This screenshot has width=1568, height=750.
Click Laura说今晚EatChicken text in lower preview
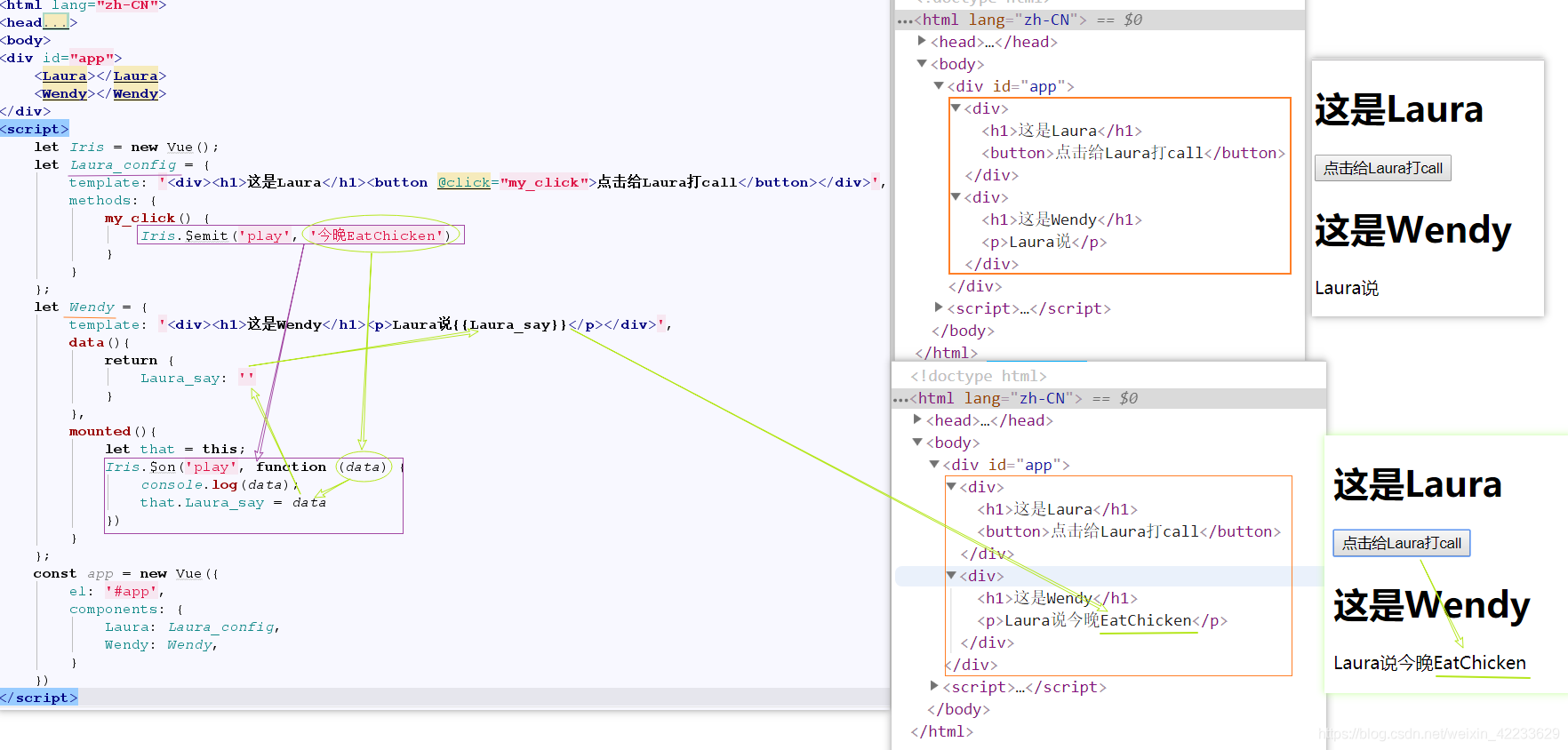[1429, 663]
